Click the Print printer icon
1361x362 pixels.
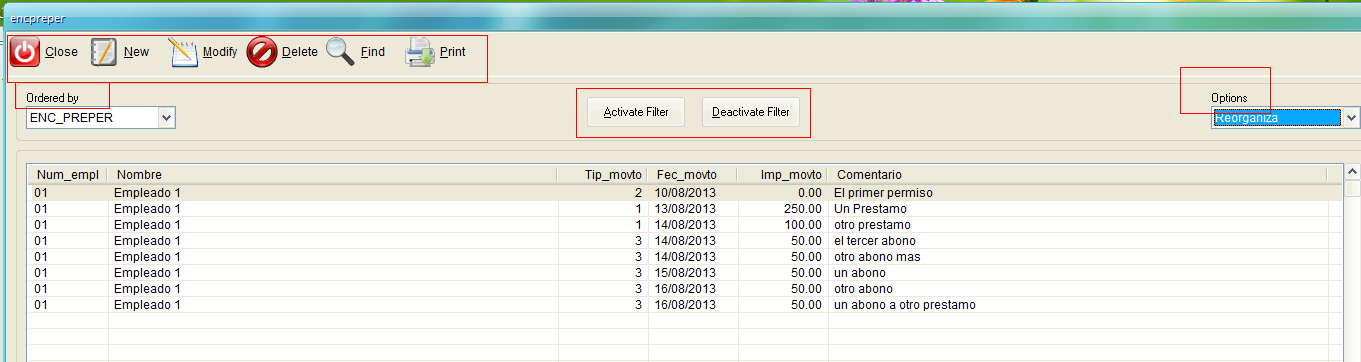(420, 52)
